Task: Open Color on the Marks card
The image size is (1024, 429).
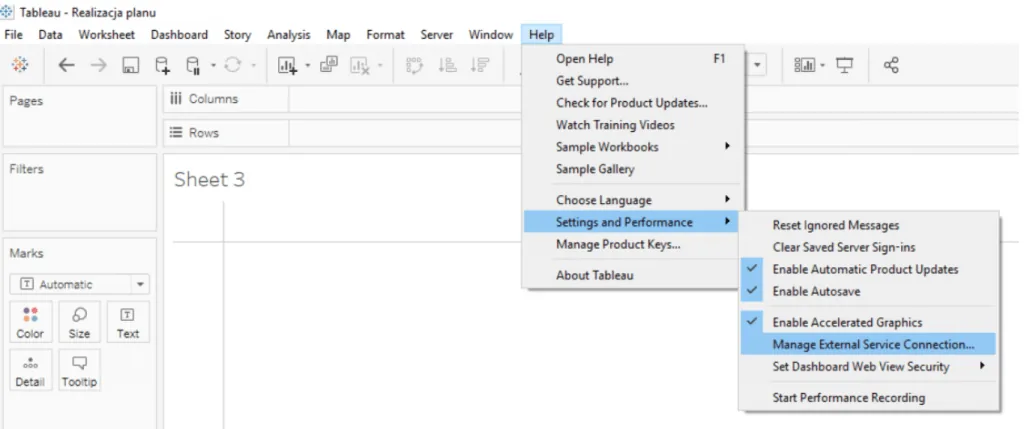Action: [x=31, y=323]
